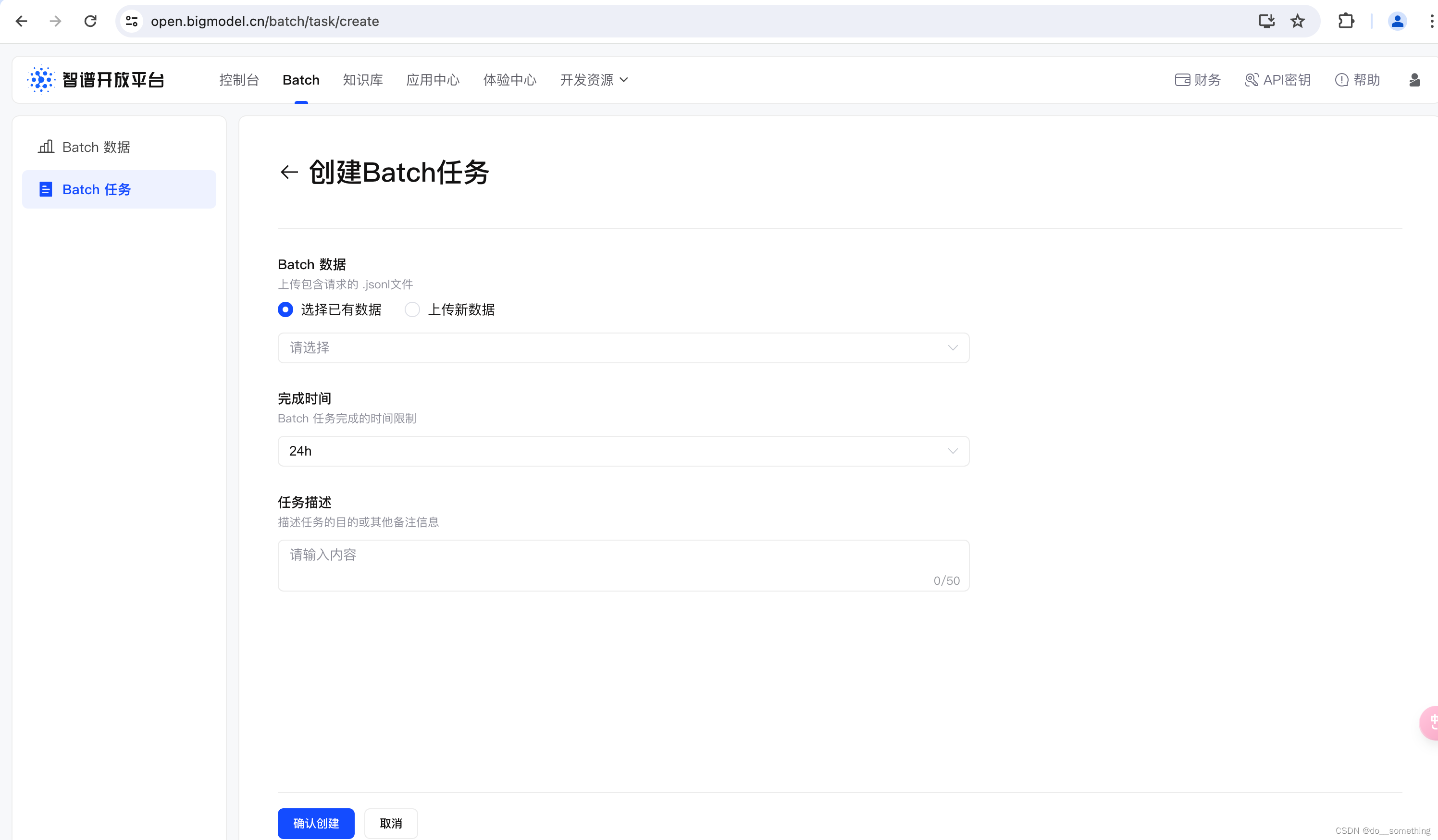Click the back arrow beside 创建Batch任务

click(289, 172)
